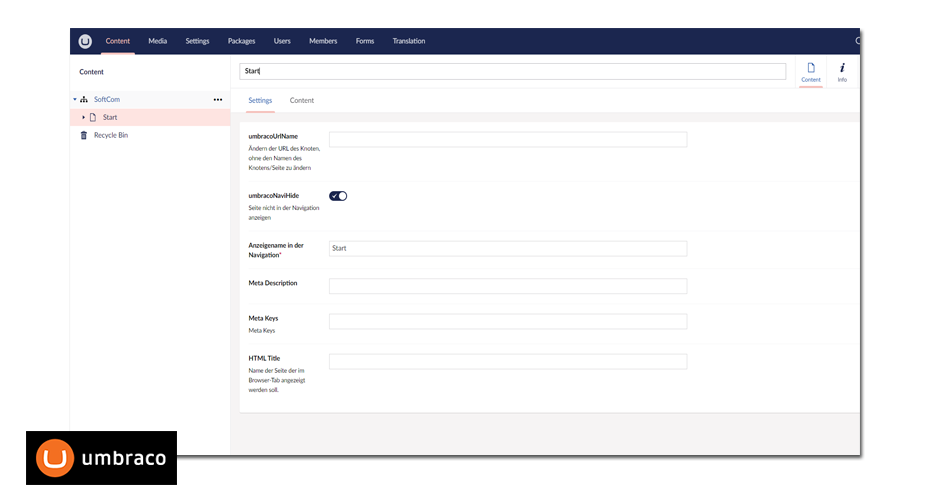Click the umbracoUrlName property label

tap(273, 136)
